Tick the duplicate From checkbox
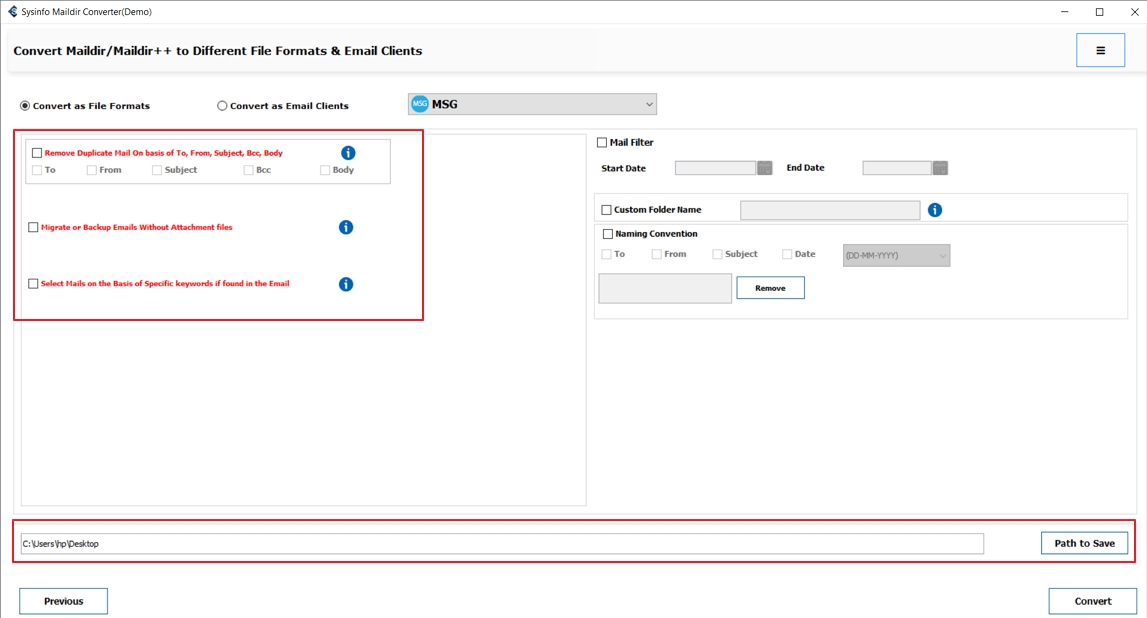 91,170
